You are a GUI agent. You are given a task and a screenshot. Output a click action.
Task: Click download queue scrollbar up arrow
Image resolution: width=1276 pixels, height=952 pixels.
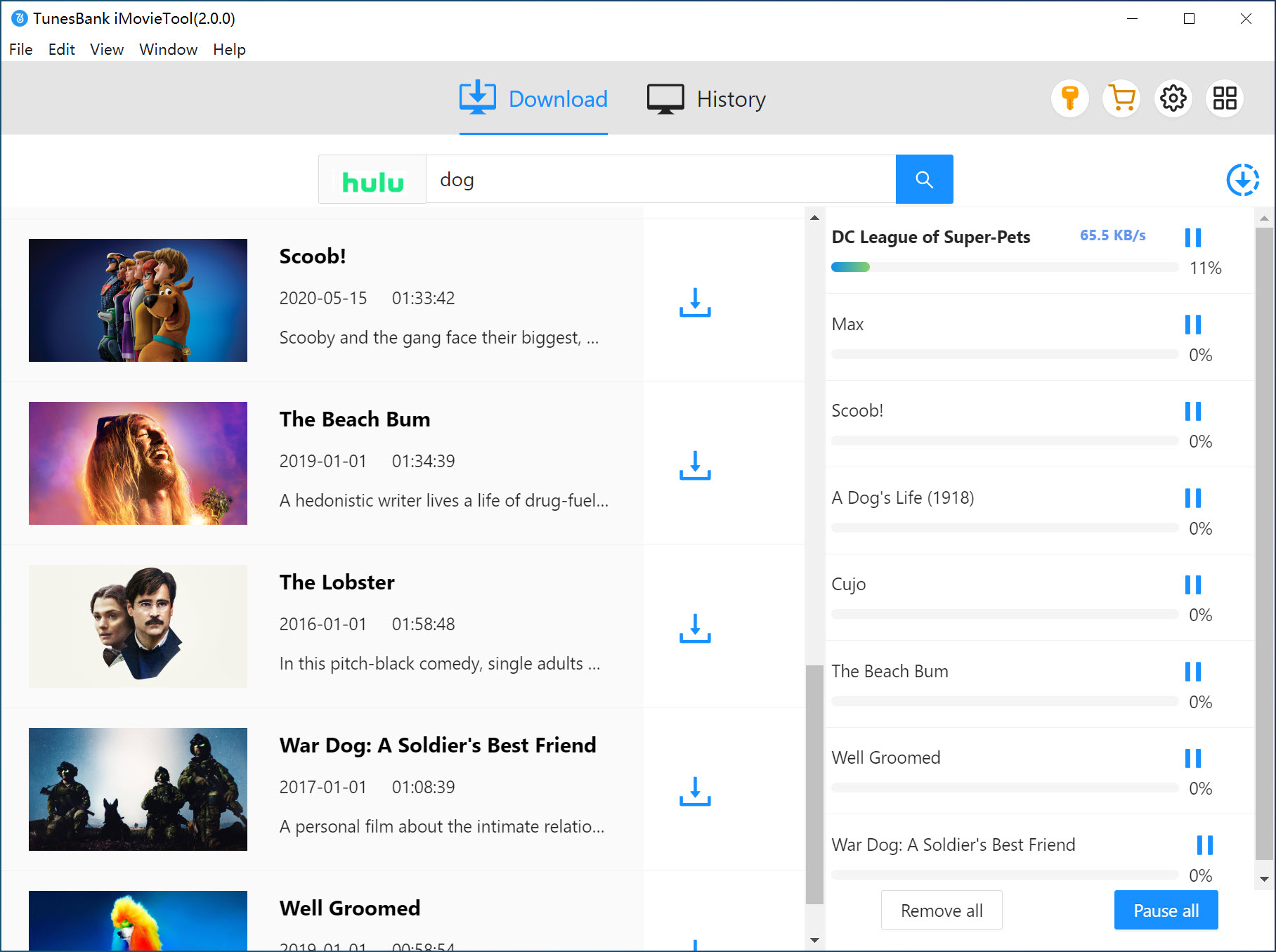(1264, 219)
